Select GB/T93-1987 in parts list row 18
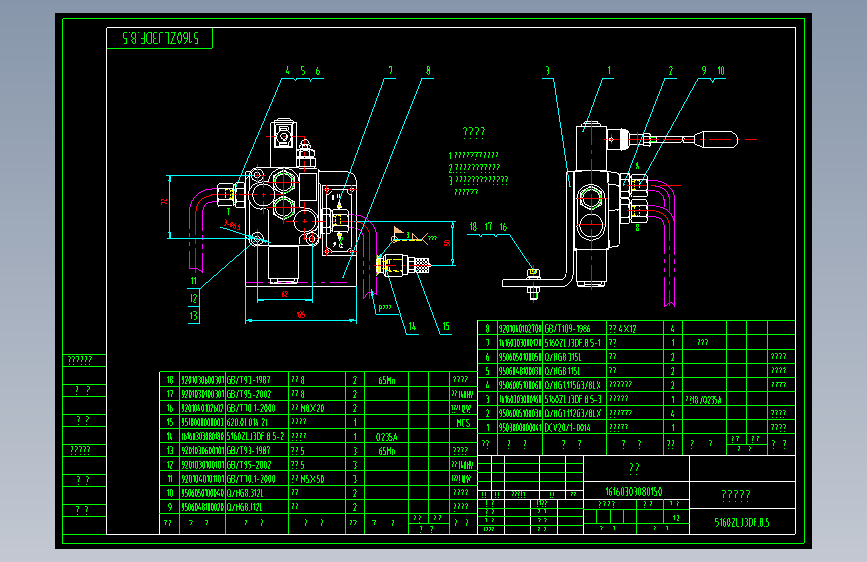 click(249, 380)
